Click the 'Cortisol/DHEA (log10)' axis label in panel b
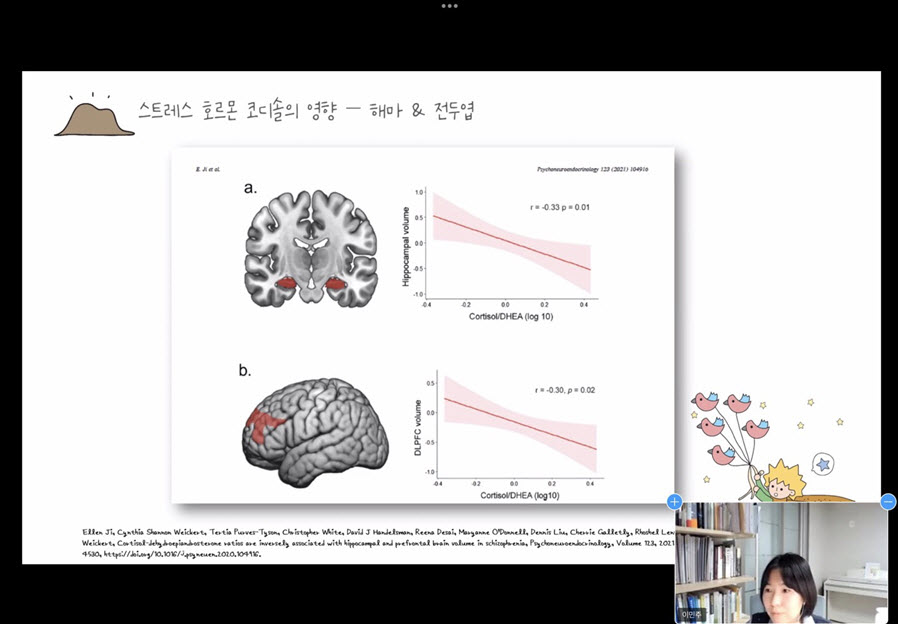898x624 pixels. [519, 496]
